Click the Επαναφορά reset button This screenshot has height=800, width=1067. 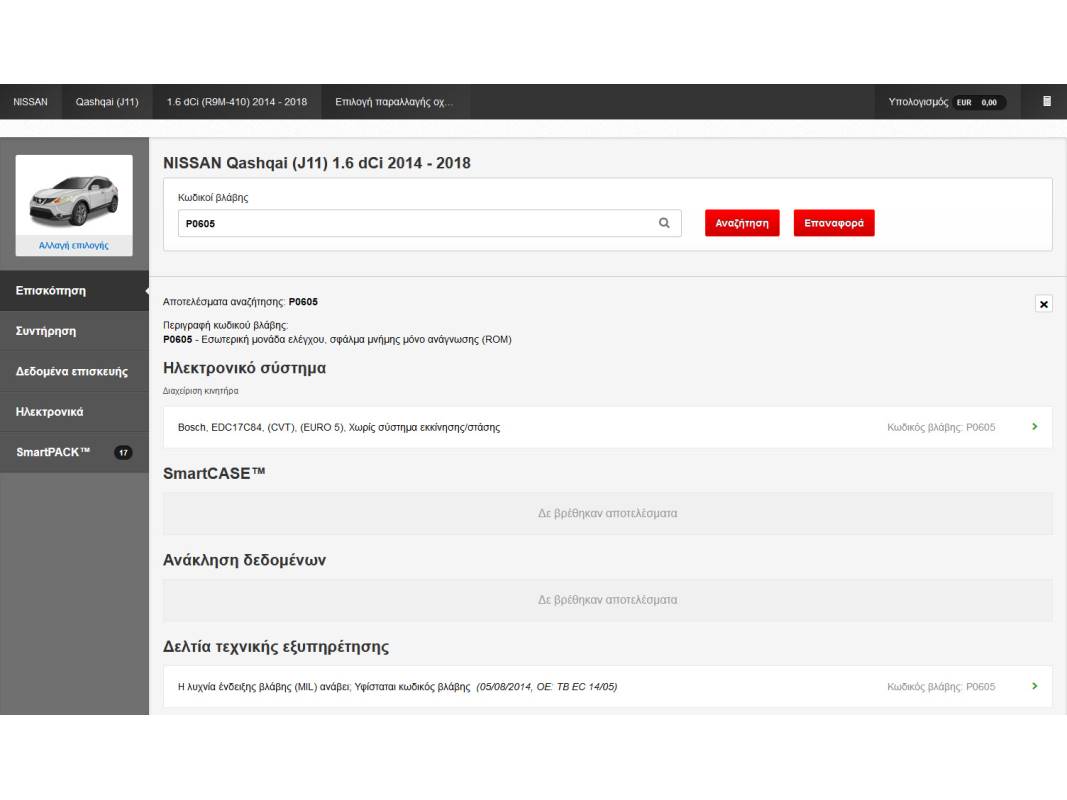834,223
